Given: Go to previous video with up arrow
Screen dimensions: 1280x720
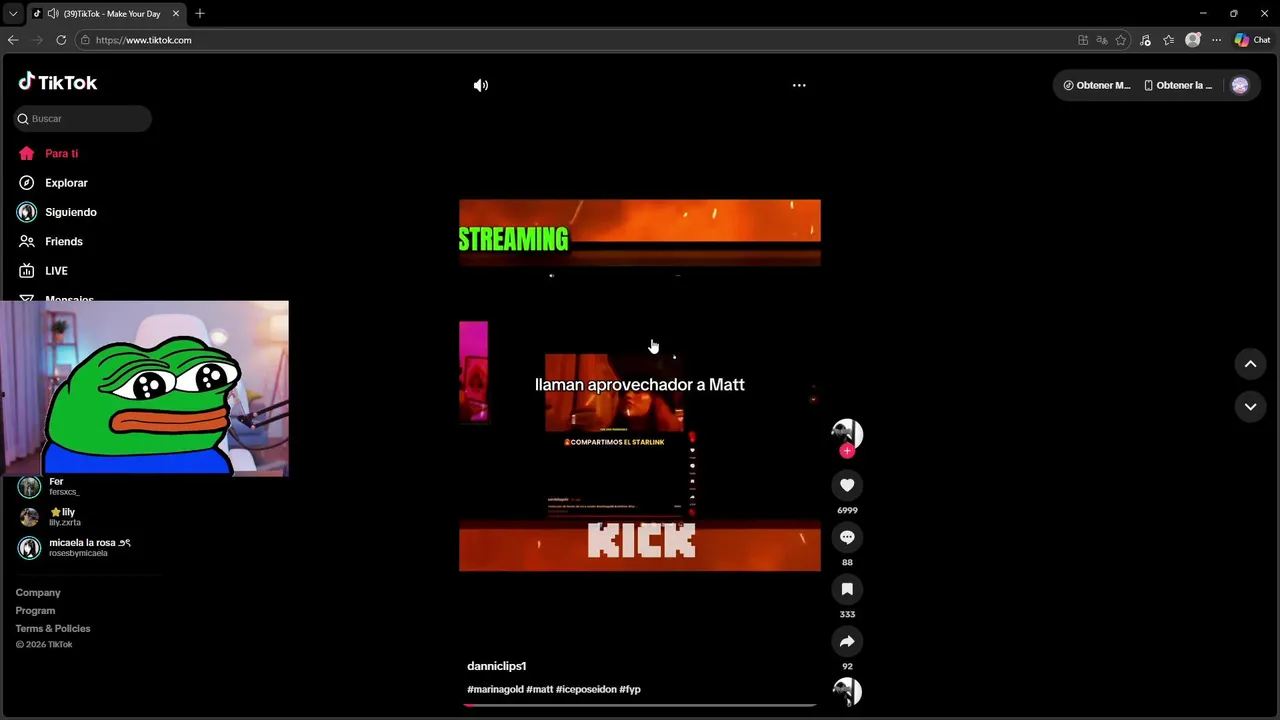Looking at the screenshot, I should pyautogui.click(x=1250, y=364).
